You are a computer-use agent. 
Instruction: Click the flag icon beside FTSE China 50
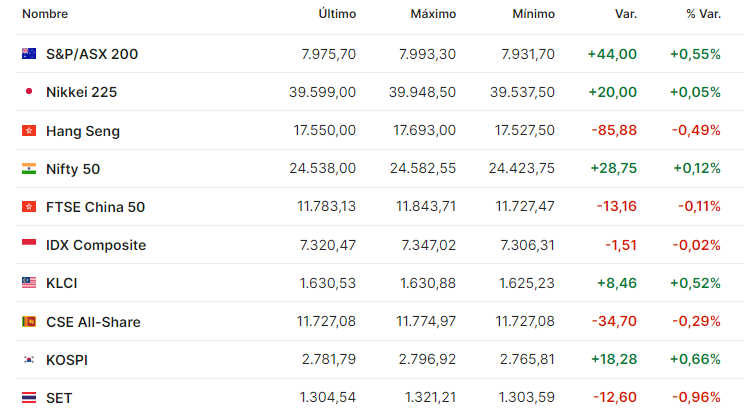(29, 206)
